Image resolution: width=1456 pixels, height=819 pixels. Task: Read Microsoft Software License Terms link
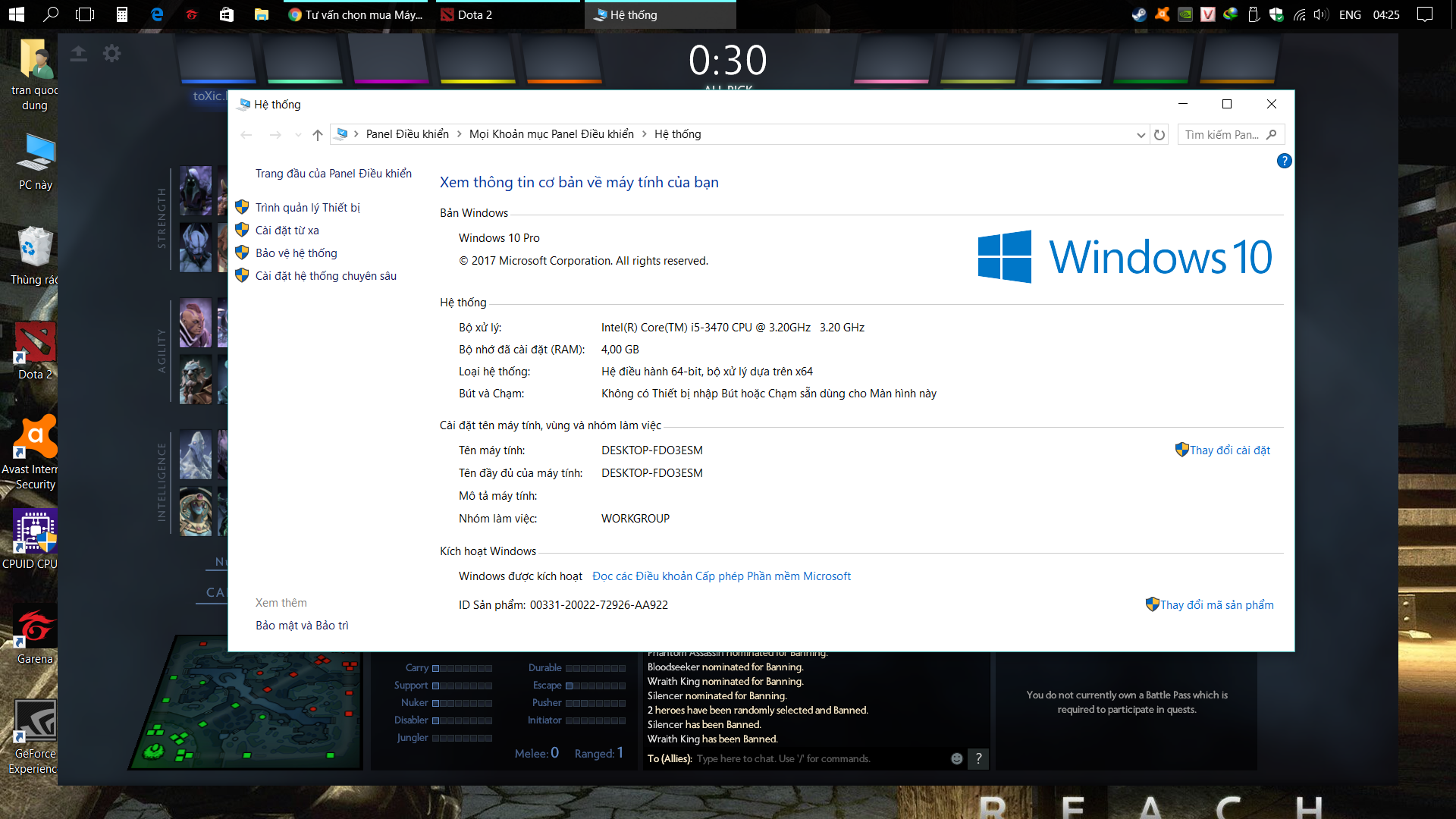(721, 576)
